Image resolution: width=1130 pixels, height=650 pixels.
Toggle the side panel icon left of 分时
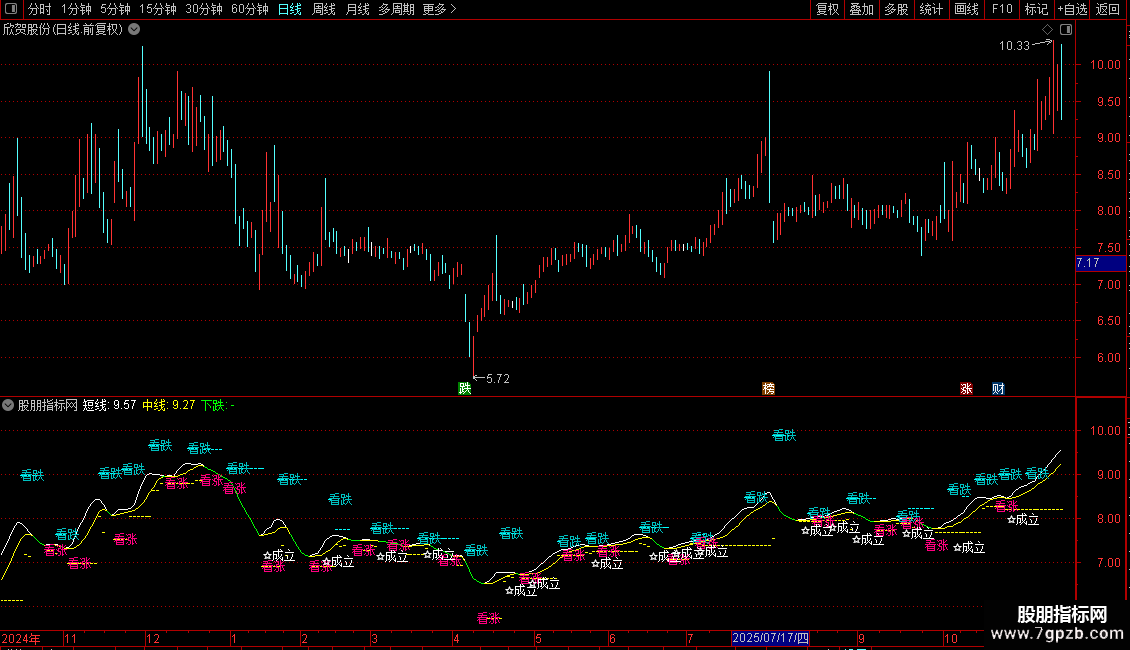tap(11, 9)
